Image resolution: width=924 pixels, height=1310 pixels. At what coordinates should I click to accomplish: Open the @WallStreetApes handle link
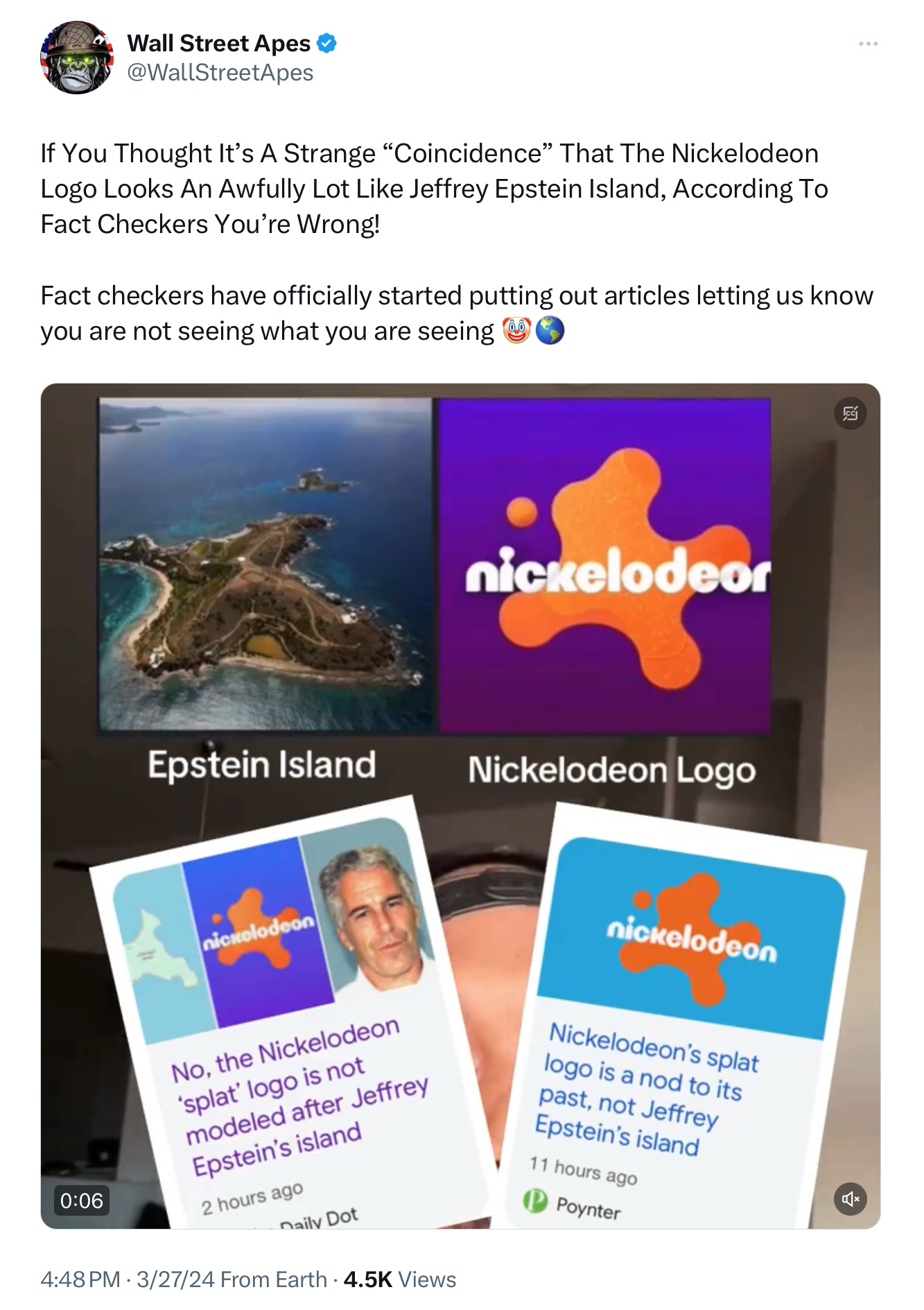(220, 73)
